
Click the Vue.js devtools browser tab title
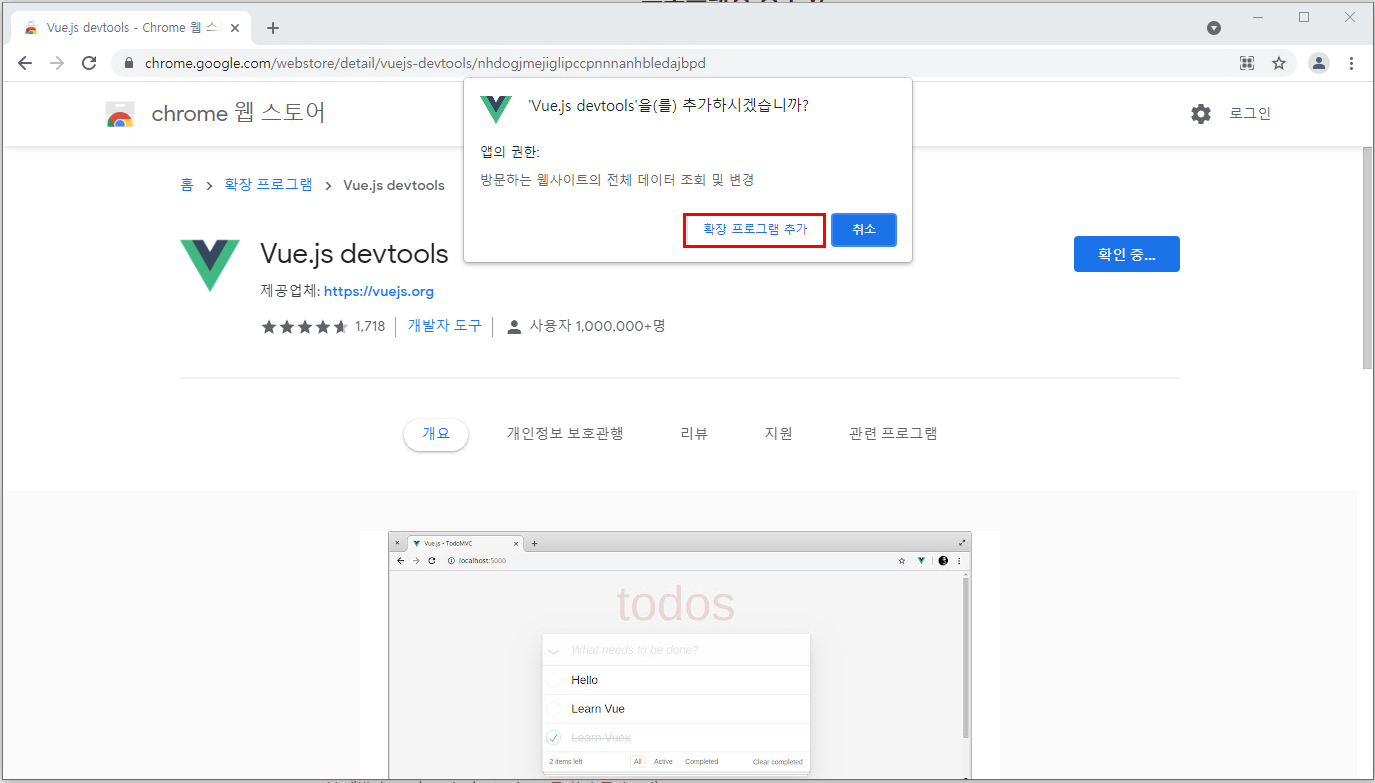[131, 28]
